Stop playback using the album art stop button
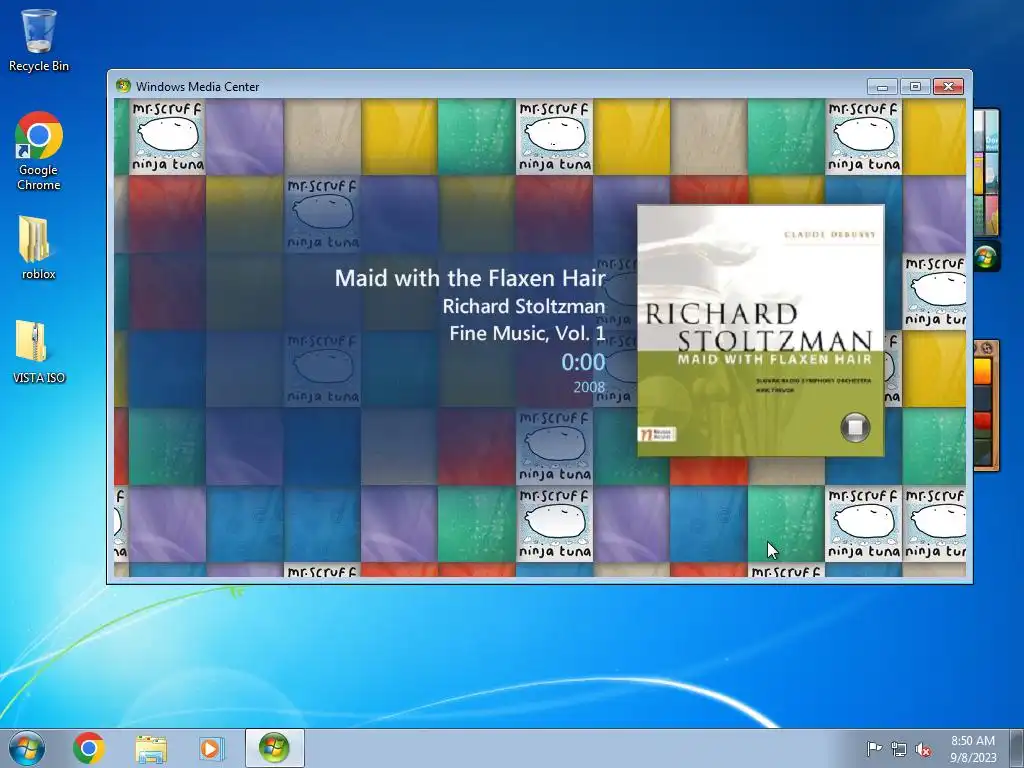Viewport: 1024px width, 768px height. tap(855, 427)
